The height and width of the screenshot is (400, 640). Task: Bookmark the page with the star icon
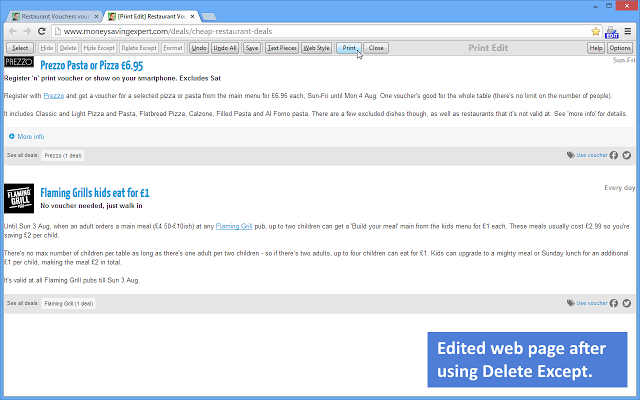click(x=596, y=31)
